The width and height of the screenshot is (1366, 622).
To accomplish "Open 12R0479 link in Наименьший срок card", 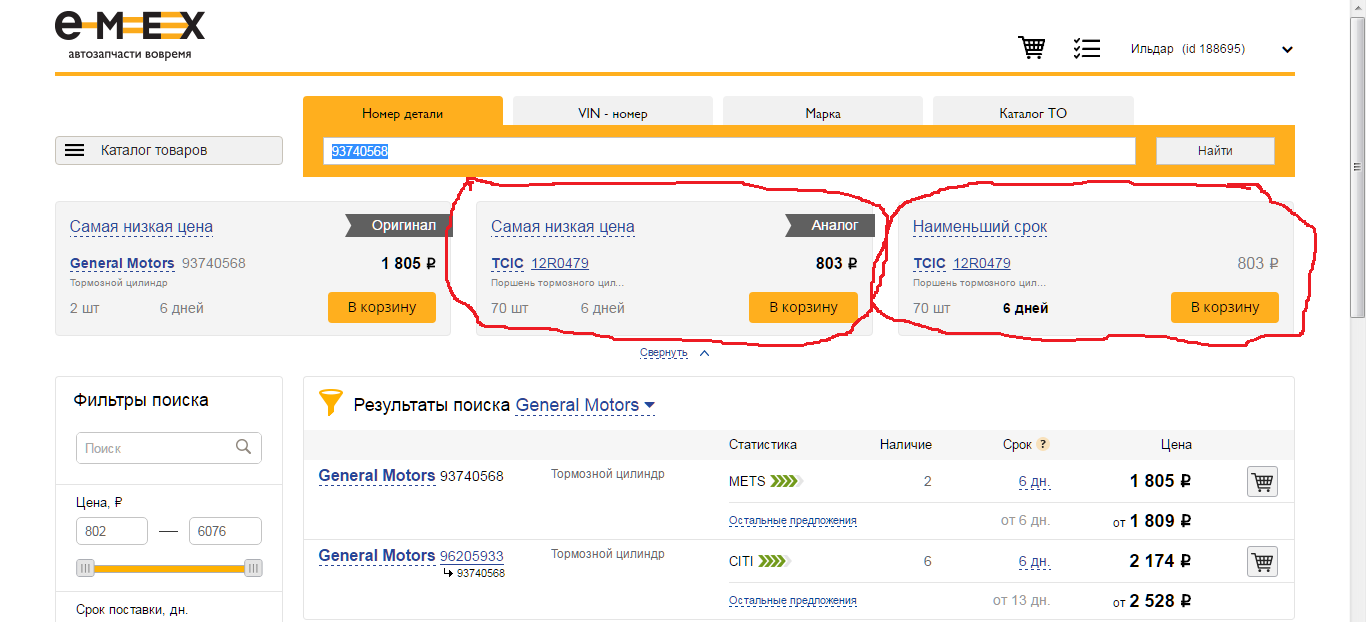I will pyautogui.click(x=982, y=264).
